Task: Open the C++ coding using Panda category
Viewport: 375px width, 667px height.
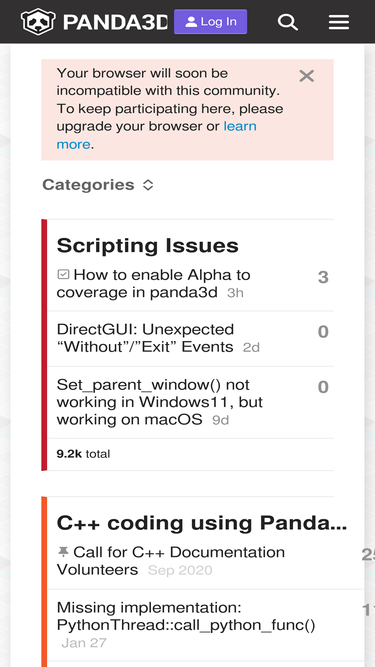Action: point(202,523)
